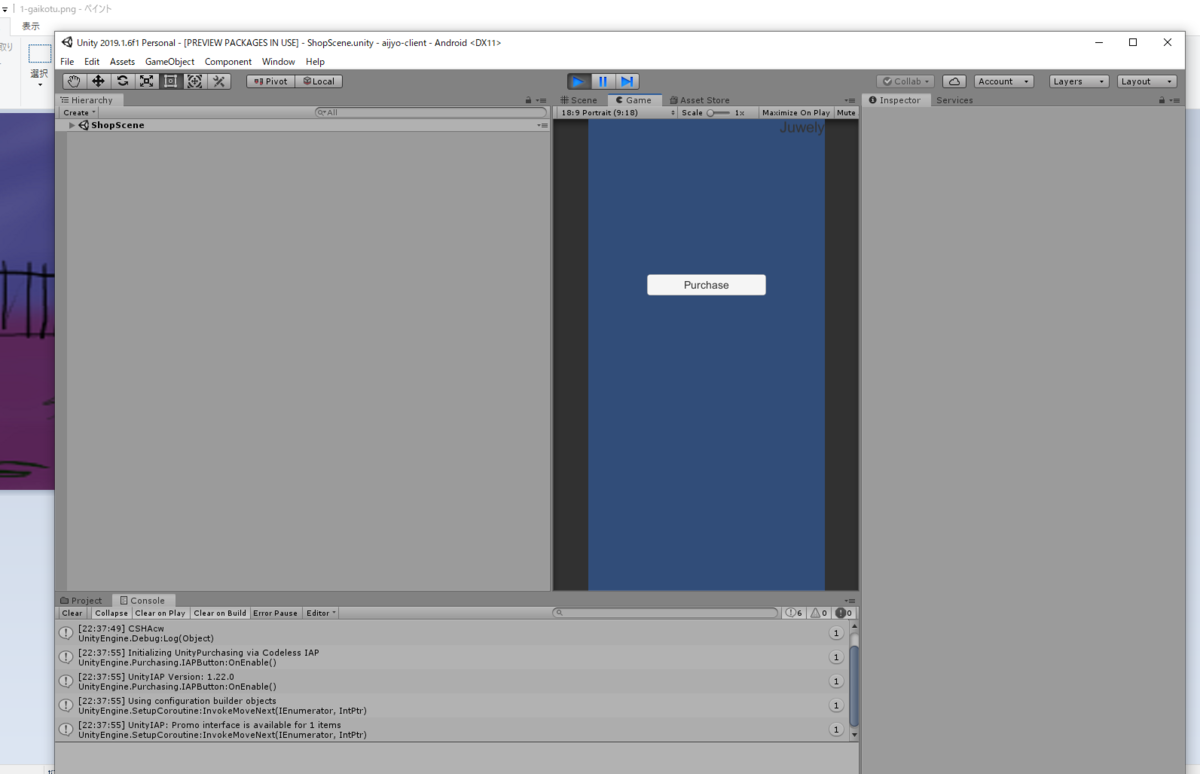Select Using configuration builder objects log
Image resolution: width=1200 pixels, height=774 pixels.
(x=452, y=705)
